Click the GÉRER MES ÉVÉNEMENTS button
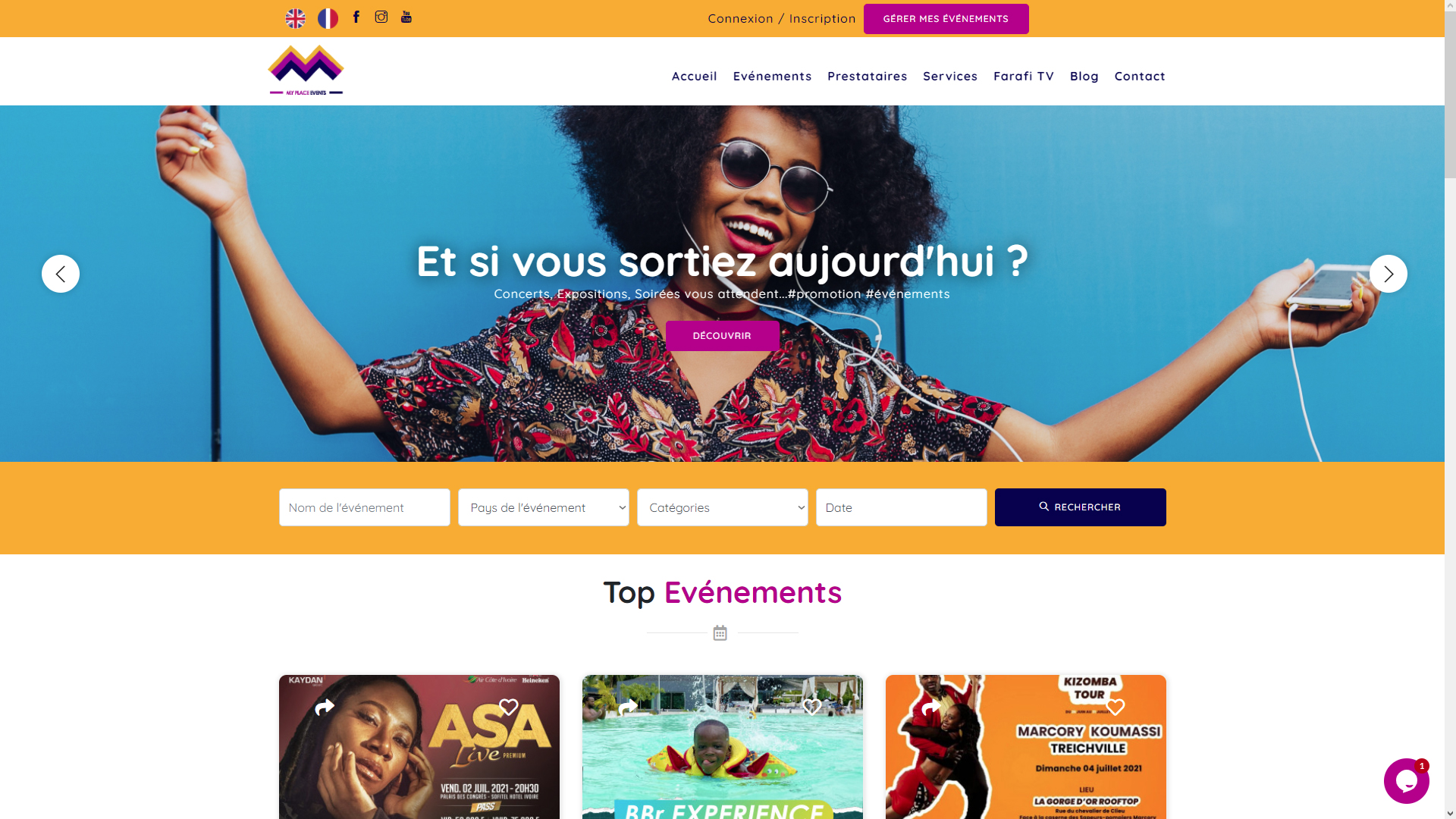This screenshot has width=1456, height=819. click(946, 19)
